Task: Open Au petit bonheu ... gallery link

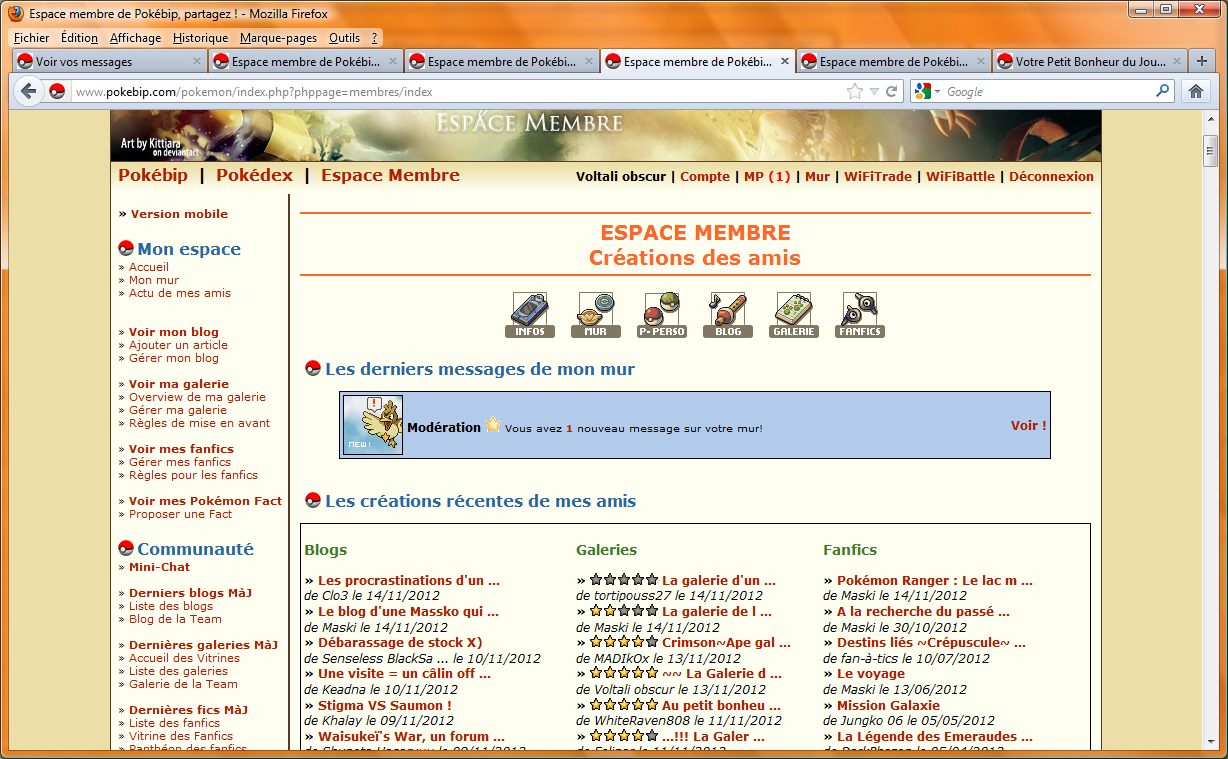Action: point(721,705)
